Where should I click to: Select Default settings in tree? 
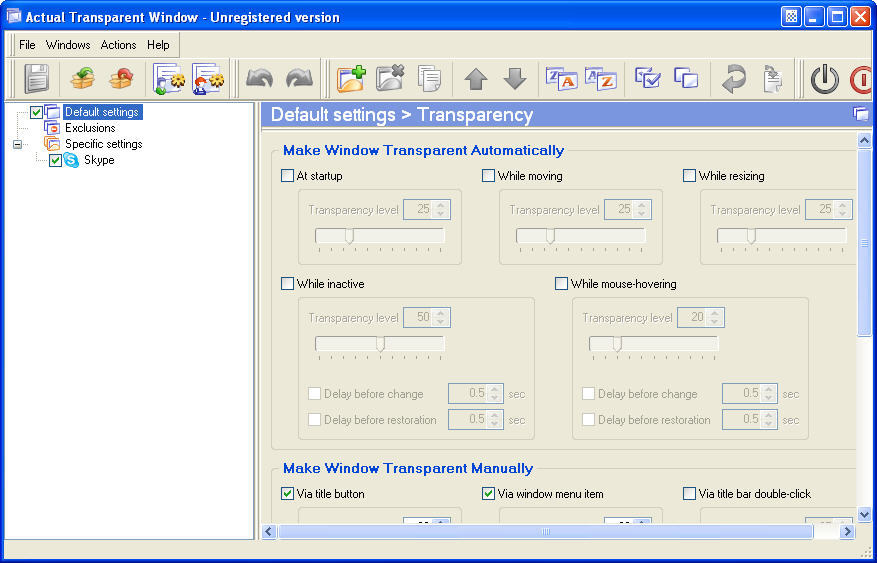(x=102, y=112)
